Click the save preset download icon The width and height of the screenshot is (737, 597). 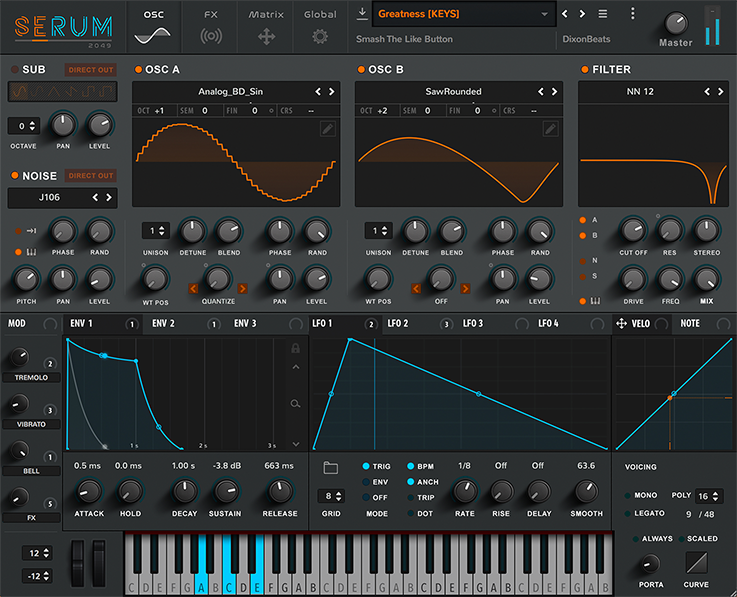pos(362,14)
